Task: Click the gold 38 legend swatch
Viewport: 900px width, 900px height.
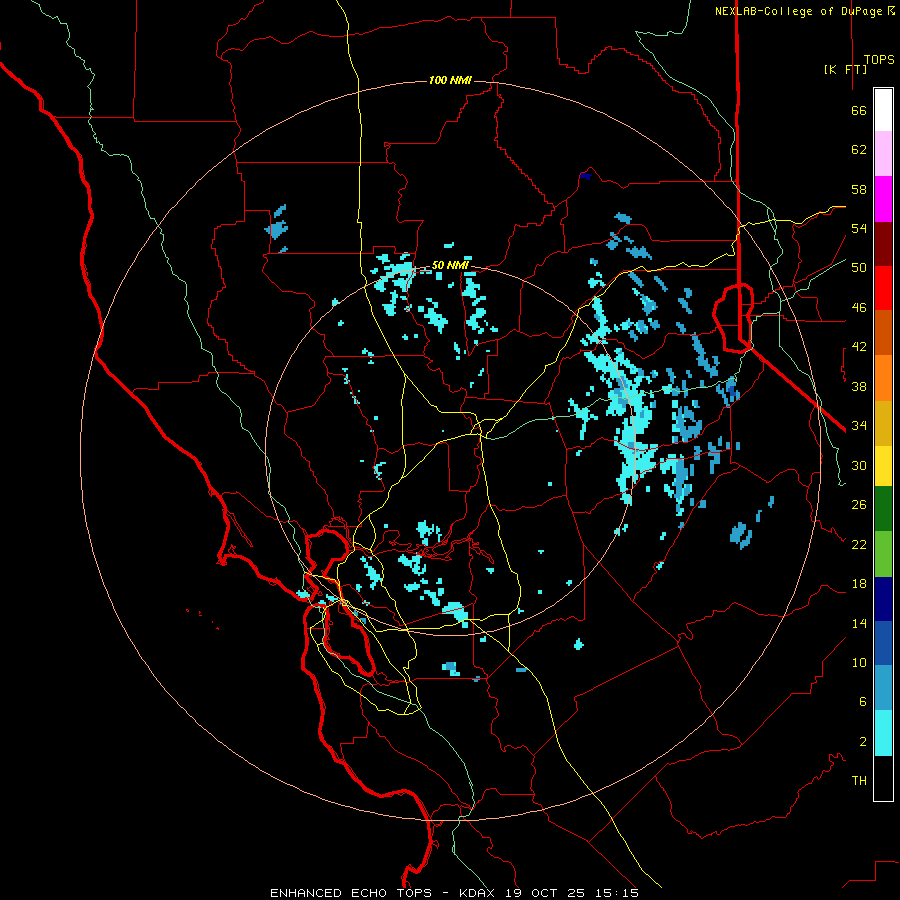Action: pos(883,424)
